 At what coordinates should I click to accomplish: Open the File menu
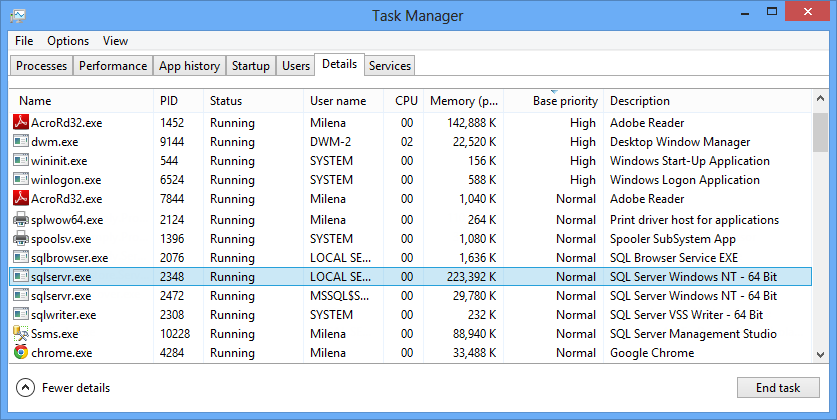pos(24,41)
